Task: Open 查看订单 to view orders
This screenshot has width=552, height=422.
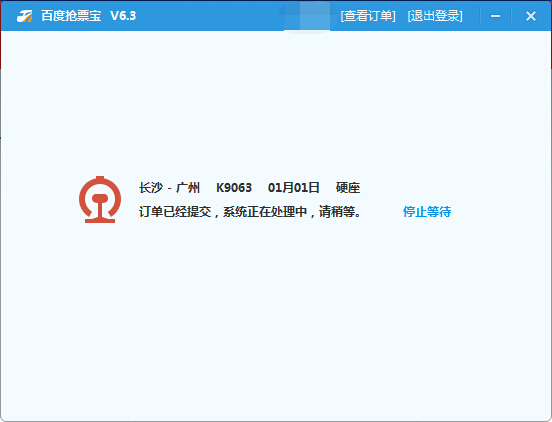Action: pyautogui.click(x=368, y=16)
